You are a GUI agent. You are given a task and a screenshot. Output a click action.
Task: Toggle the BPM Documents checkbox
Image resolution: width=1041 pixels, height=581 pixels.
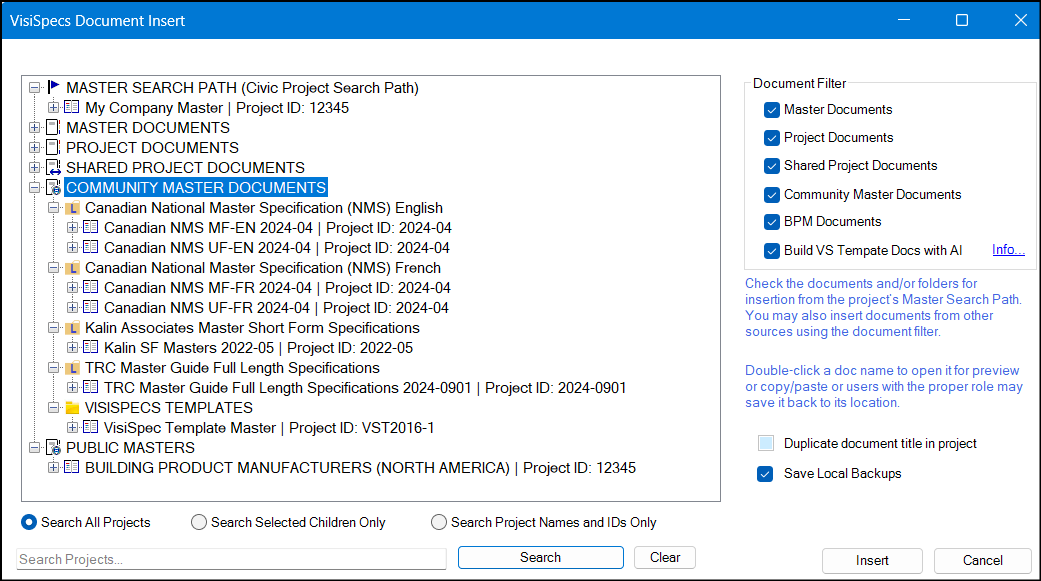tap(771, 222)
